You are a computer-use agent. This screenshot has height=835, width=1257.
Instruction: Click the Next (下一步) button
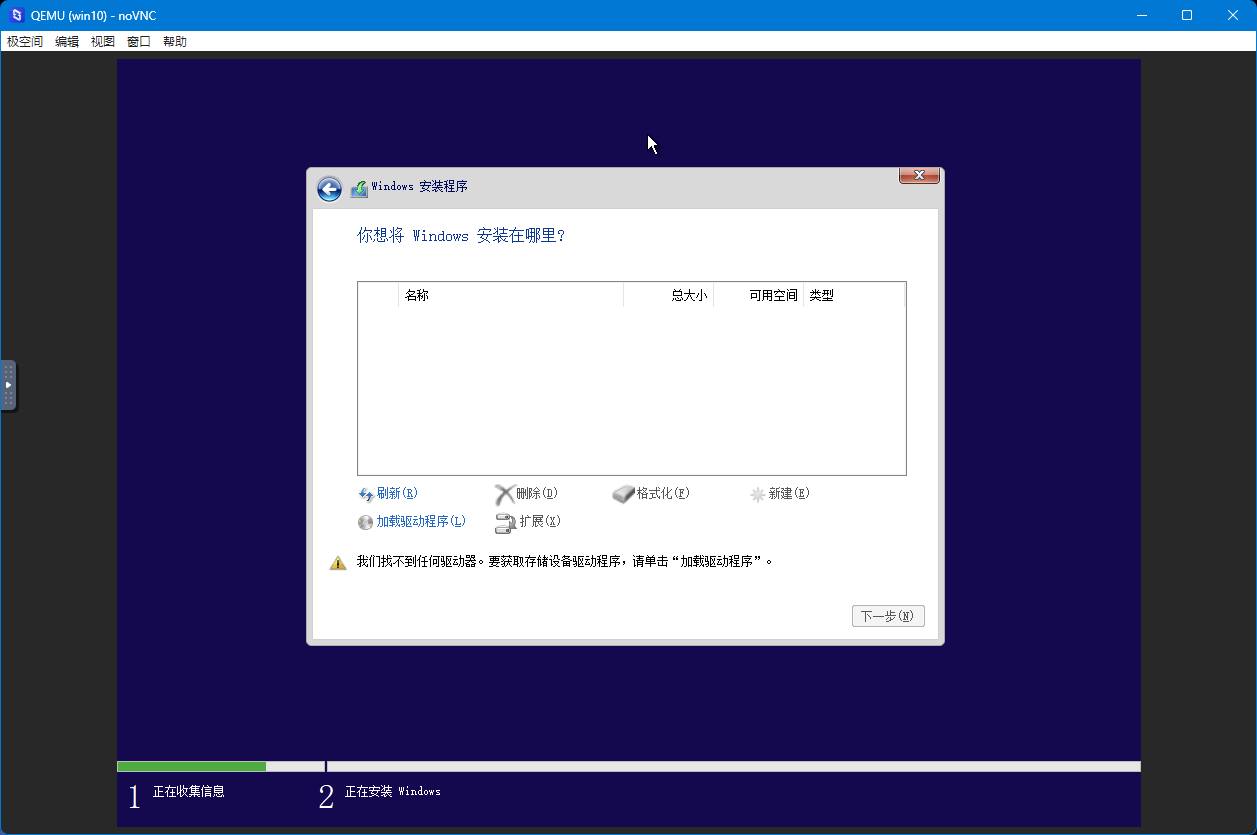point(887,615)
